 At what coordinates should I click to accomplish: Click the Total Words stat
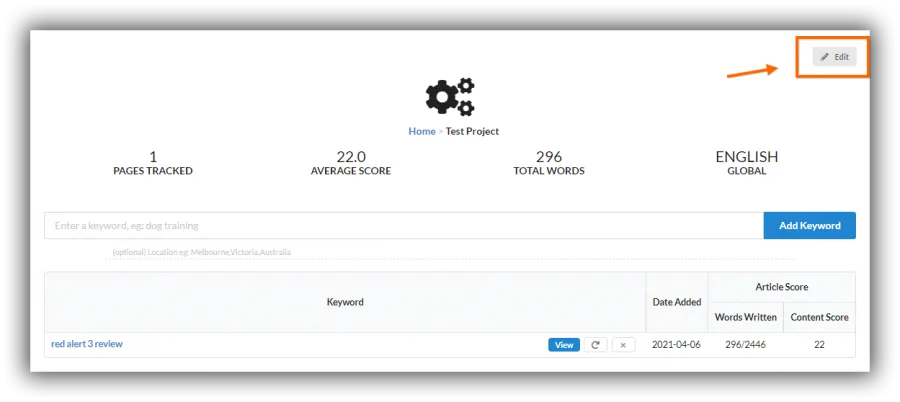(549, 163)
